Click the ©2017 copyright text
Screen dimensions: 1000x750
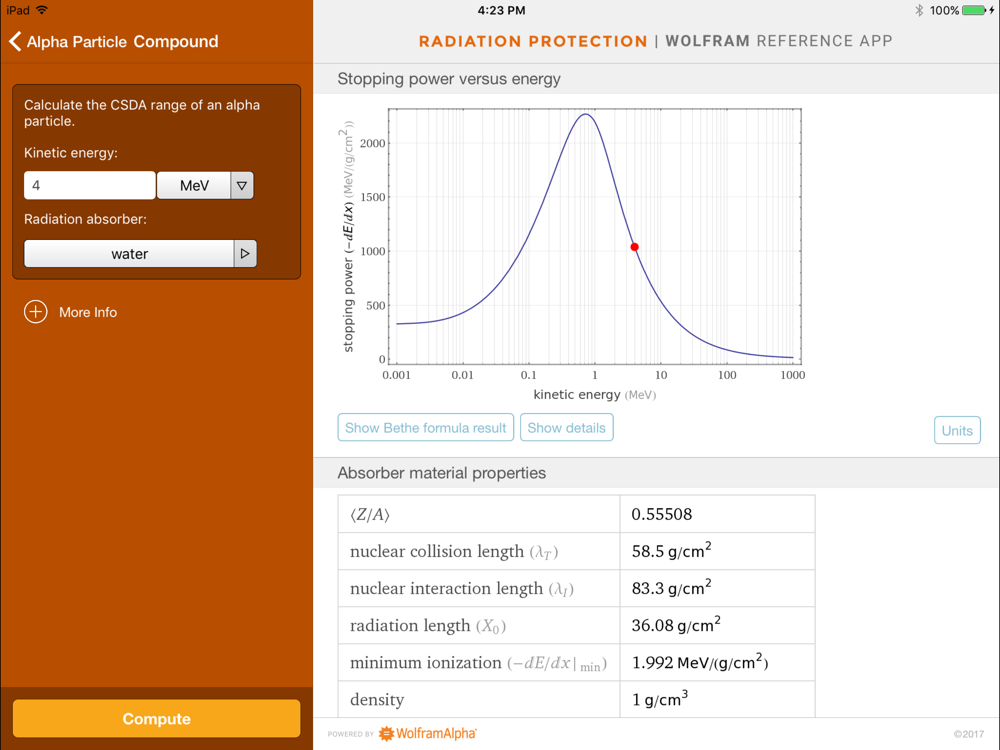pos(969,734)
